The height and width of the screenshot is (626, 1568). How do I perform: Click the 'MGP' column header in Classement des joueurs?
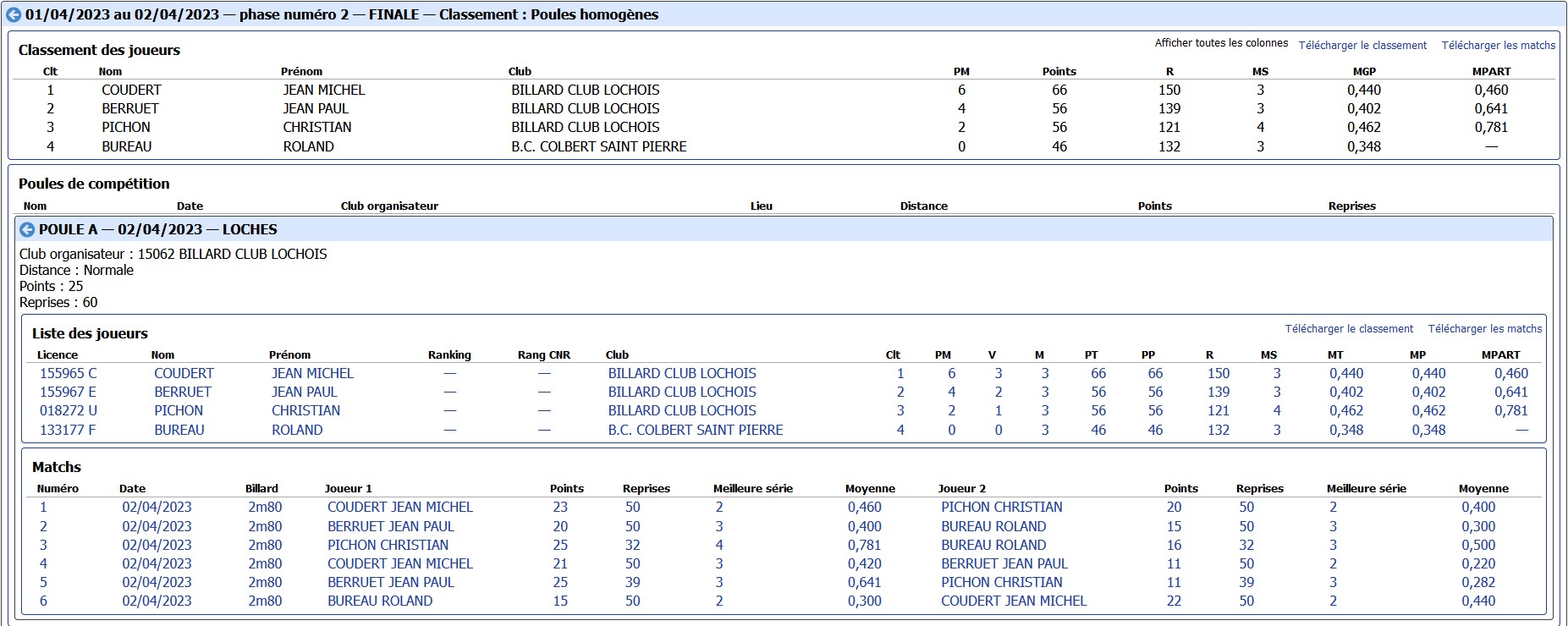(x=1364, y=72)
